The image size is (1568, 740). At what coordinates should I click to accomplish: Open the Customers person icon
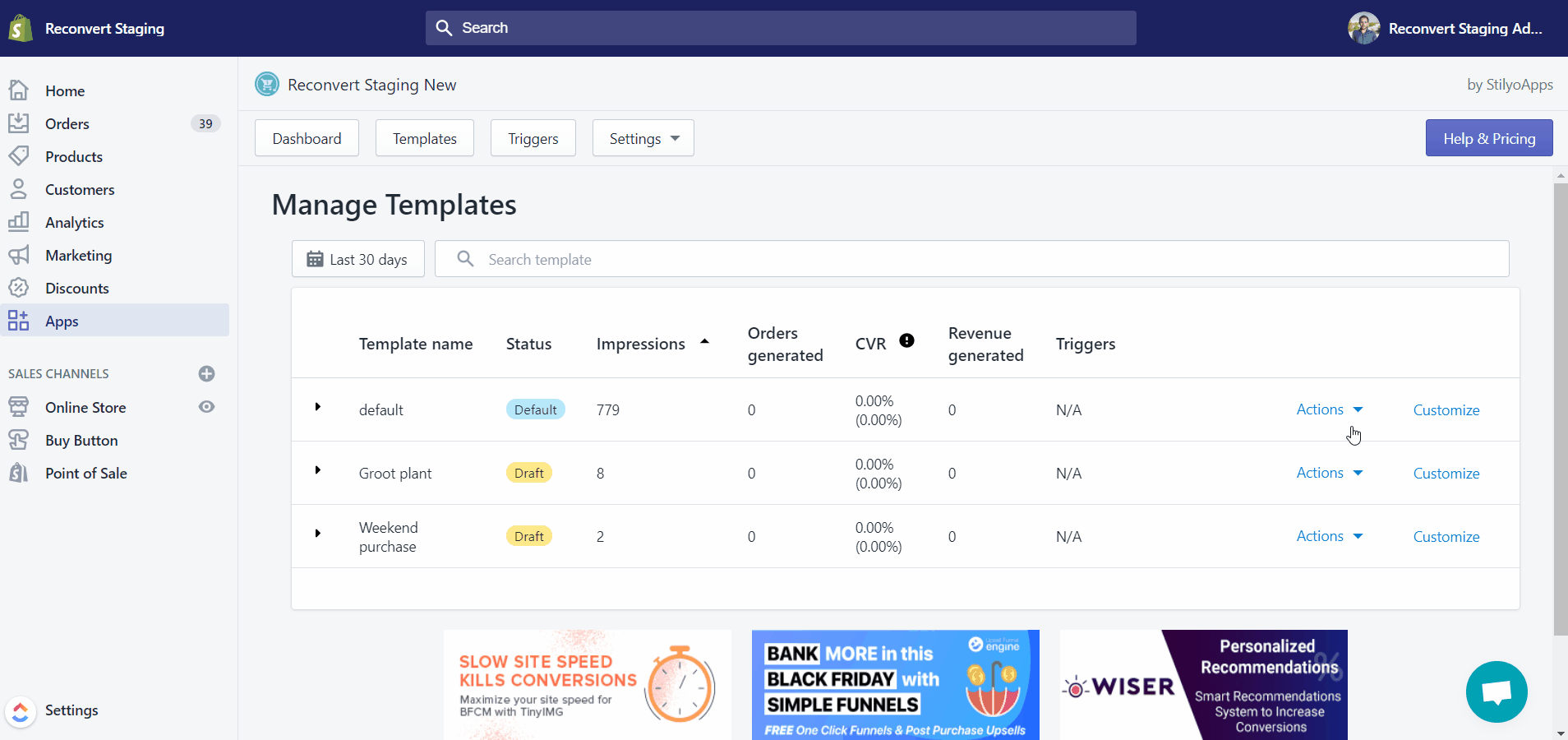[19, 189]
